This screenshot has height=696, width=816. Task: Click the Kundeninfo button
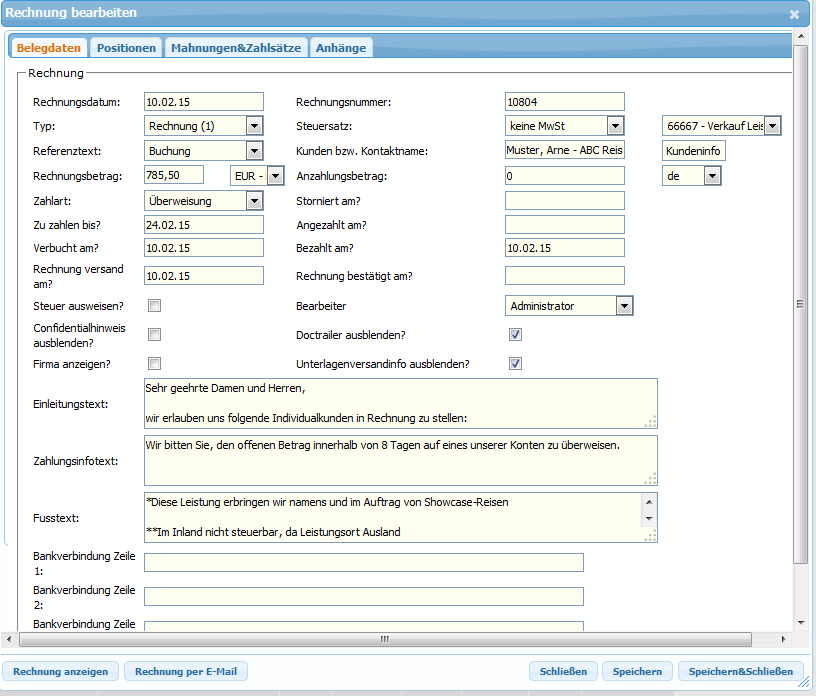[693, 151]
